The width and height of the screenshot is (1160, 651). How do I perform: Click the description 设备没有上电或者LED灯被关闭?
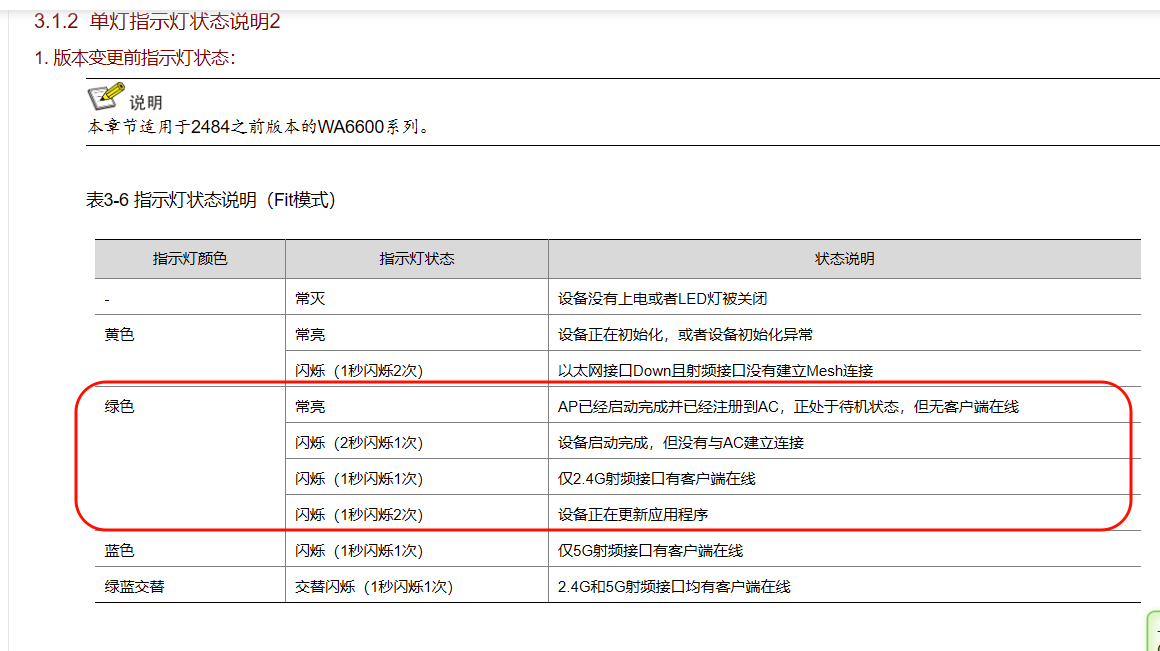(662, 299)
